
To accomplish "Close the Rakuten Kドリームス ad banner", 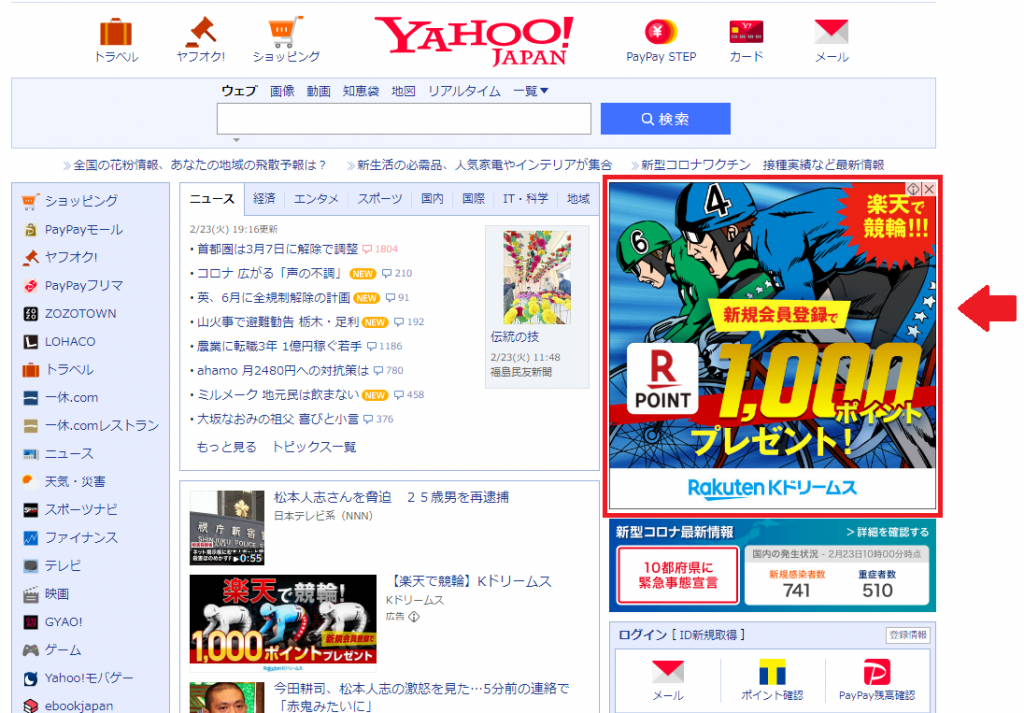I will click(x=929, y=189).
